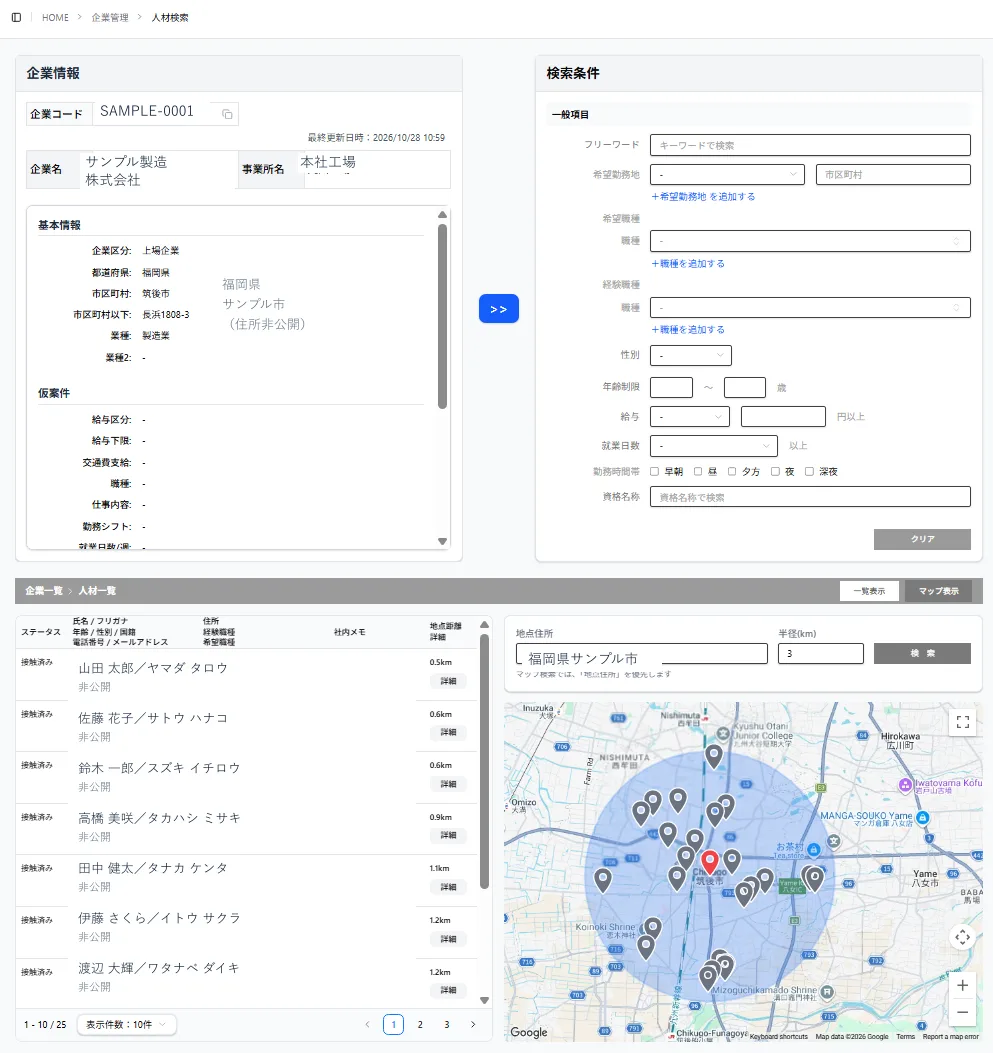Screen dimensions: 993x1053
Task: Click the Iwatoyama Kofun map marker
Action: [x=905, y=784]
